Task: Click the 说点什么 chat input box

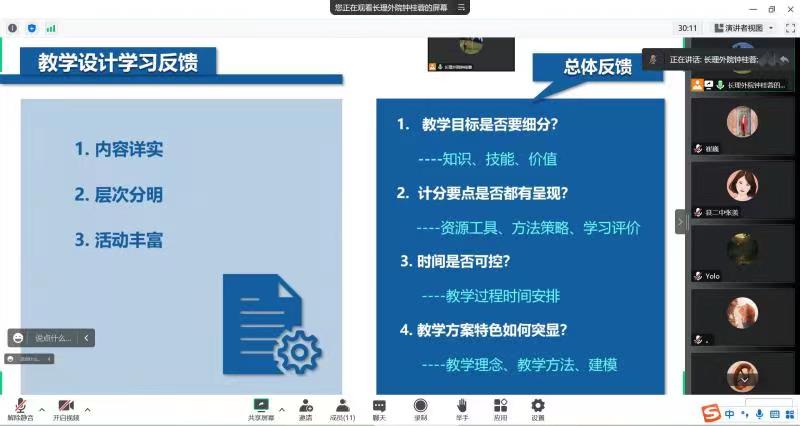Action: (52, 338)
